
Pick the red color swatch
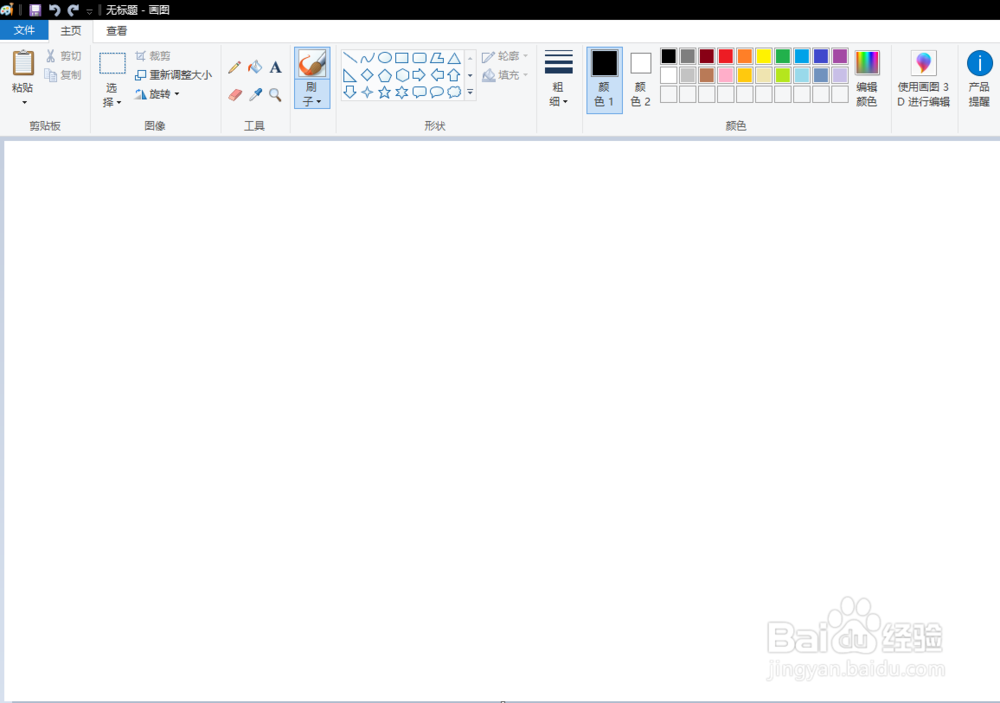726,56
